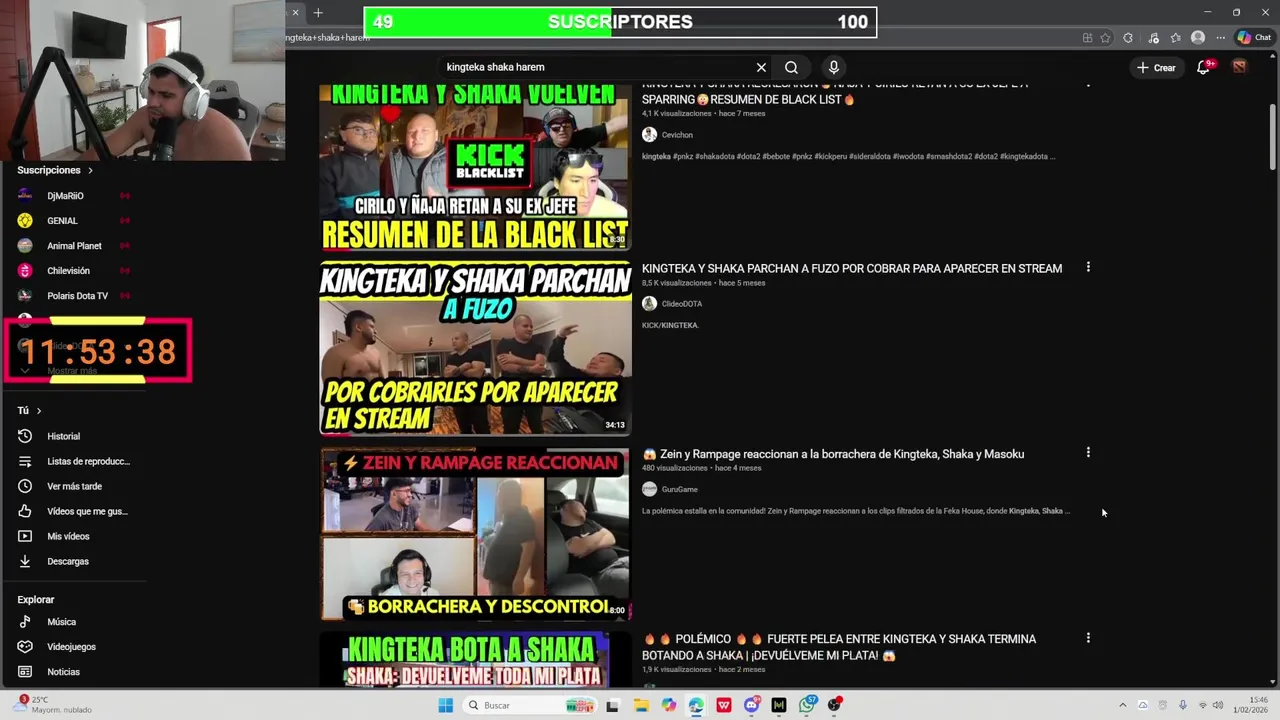Click the page vertical scrollbar
The image size is (1280, 720).
pyautogui.click(x=1273, y=136)
